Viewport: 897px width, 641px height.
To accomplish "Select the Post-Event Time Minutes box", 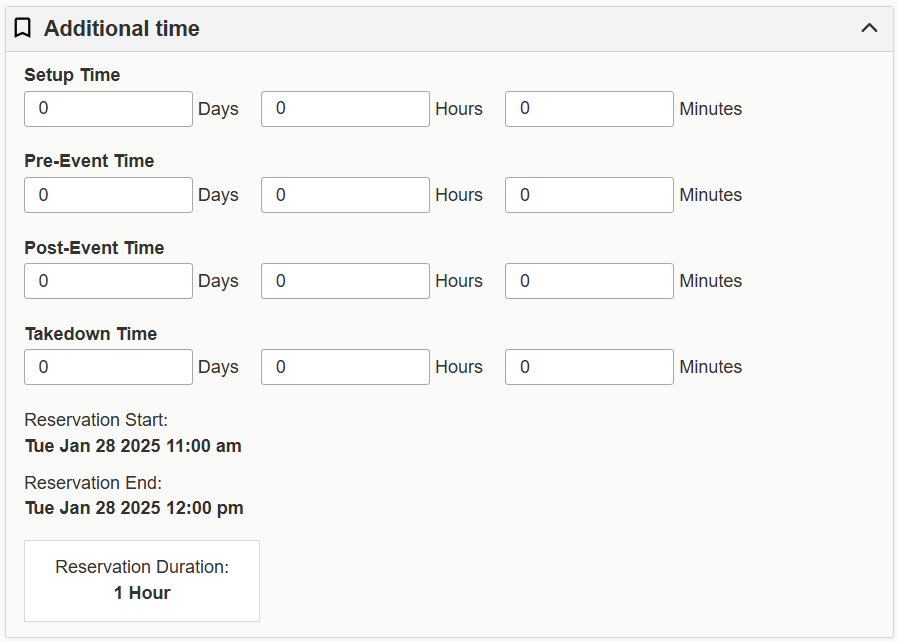I will (x=589, y=281).
